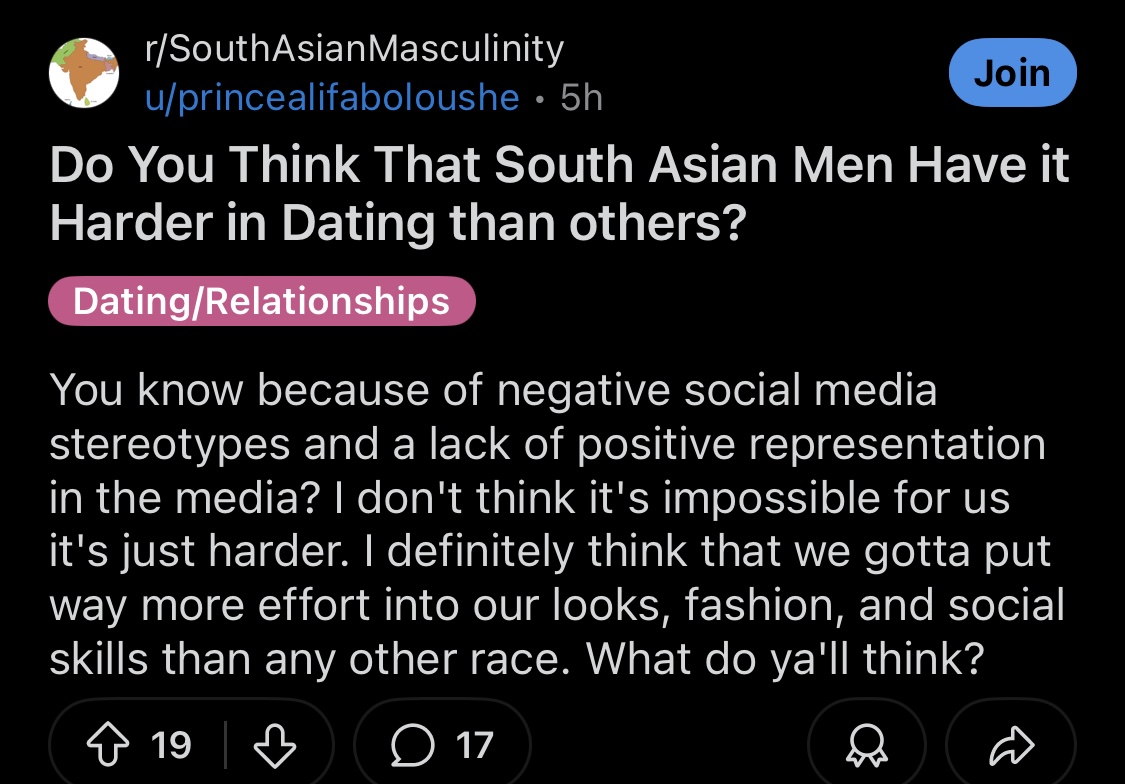Open the post by its first title line
The height and width of the screenshot is (784, 1125).
[559, 168]
